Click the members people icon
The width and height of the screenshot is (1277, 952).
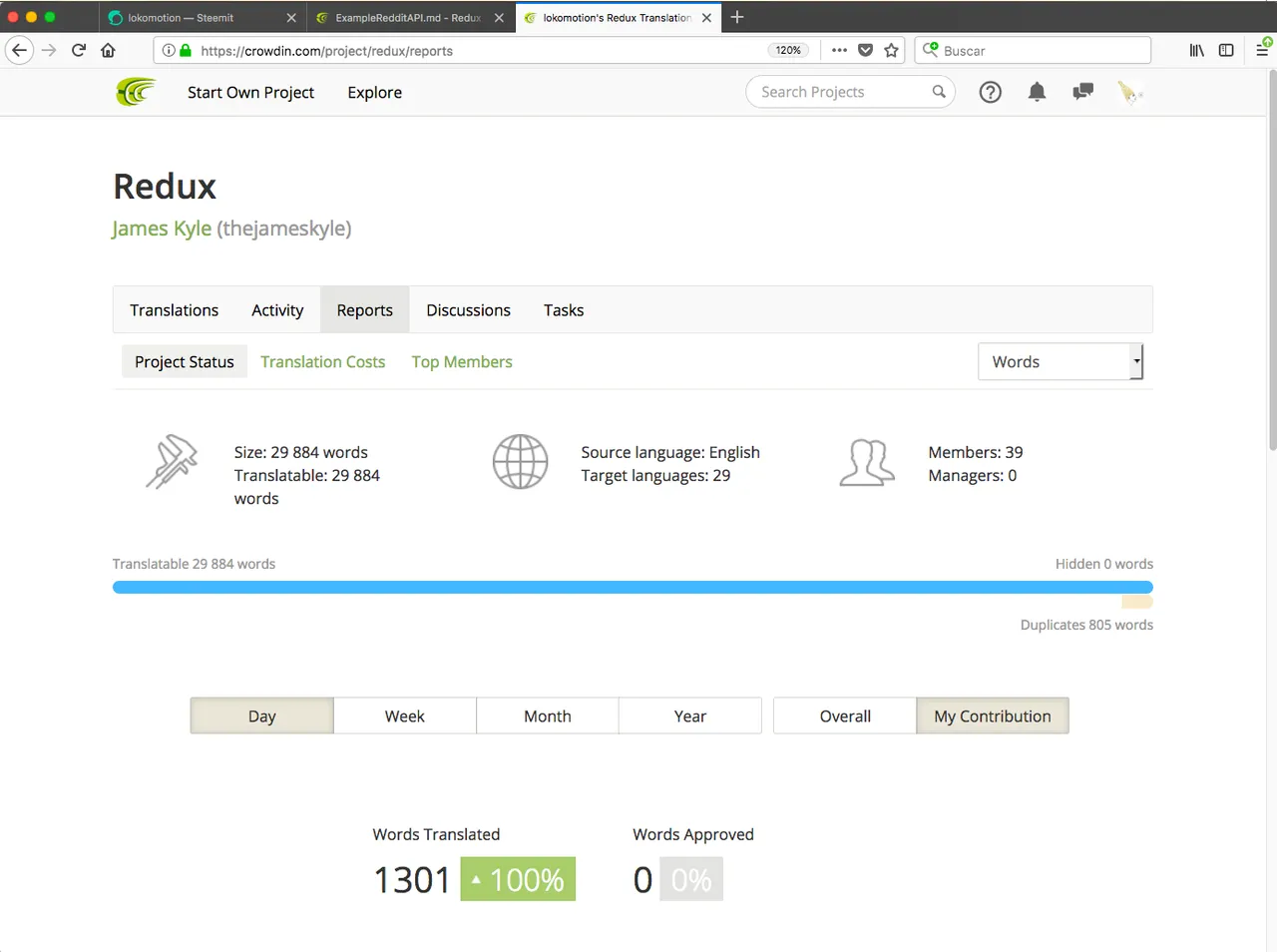[867, 463]
